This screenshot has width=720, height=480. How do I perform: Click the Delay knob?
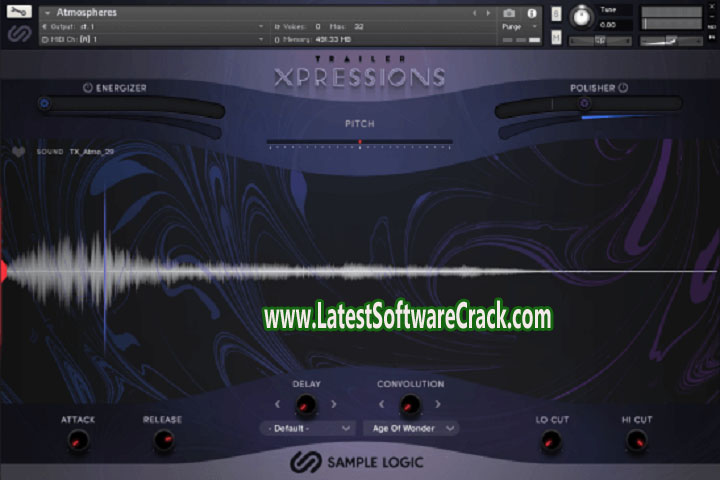coord(305,405)
